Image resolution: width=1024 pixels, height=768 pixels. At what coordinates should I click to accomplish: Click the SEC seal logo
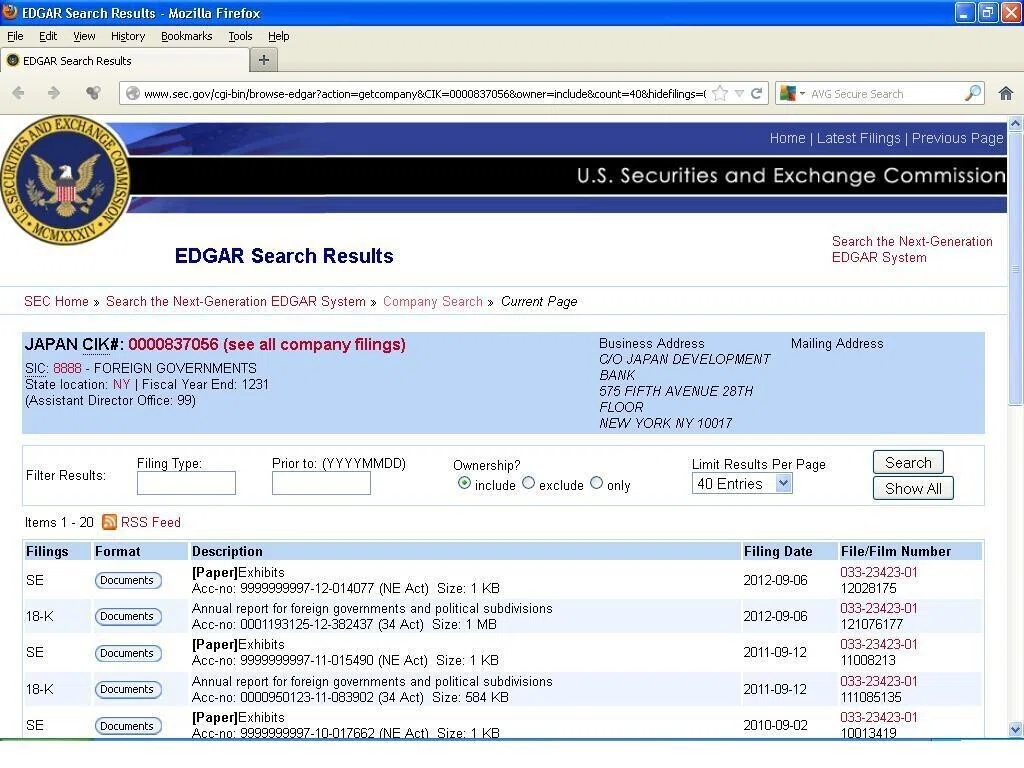point(65,181)
